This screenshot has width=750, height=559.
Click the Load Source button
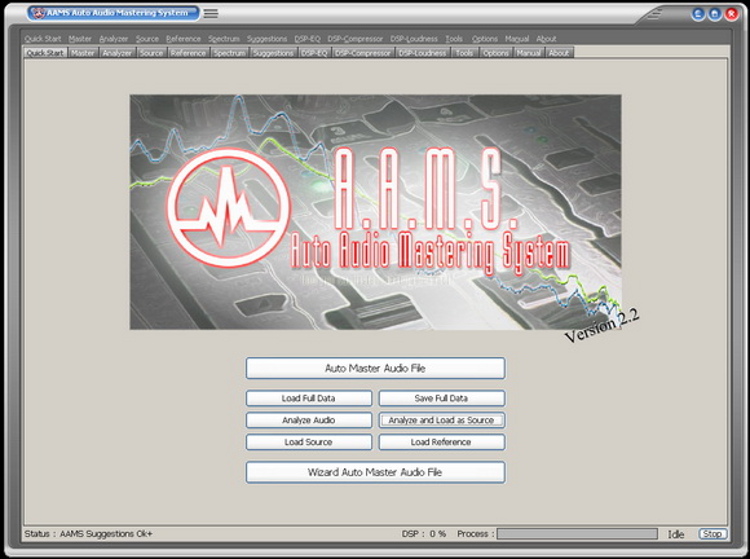309,442
